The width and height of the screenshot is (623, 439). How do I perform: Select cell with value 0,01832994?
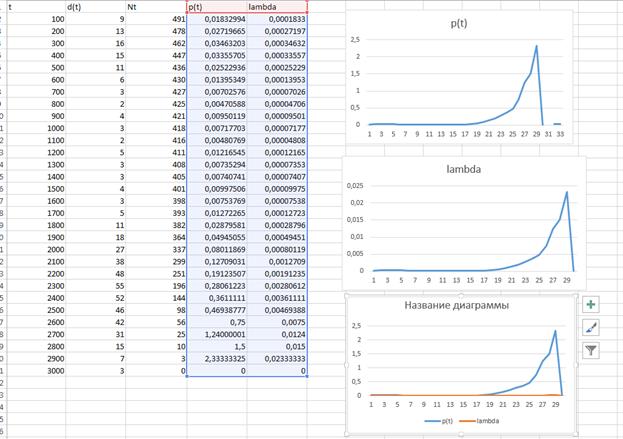pos(217,19)
